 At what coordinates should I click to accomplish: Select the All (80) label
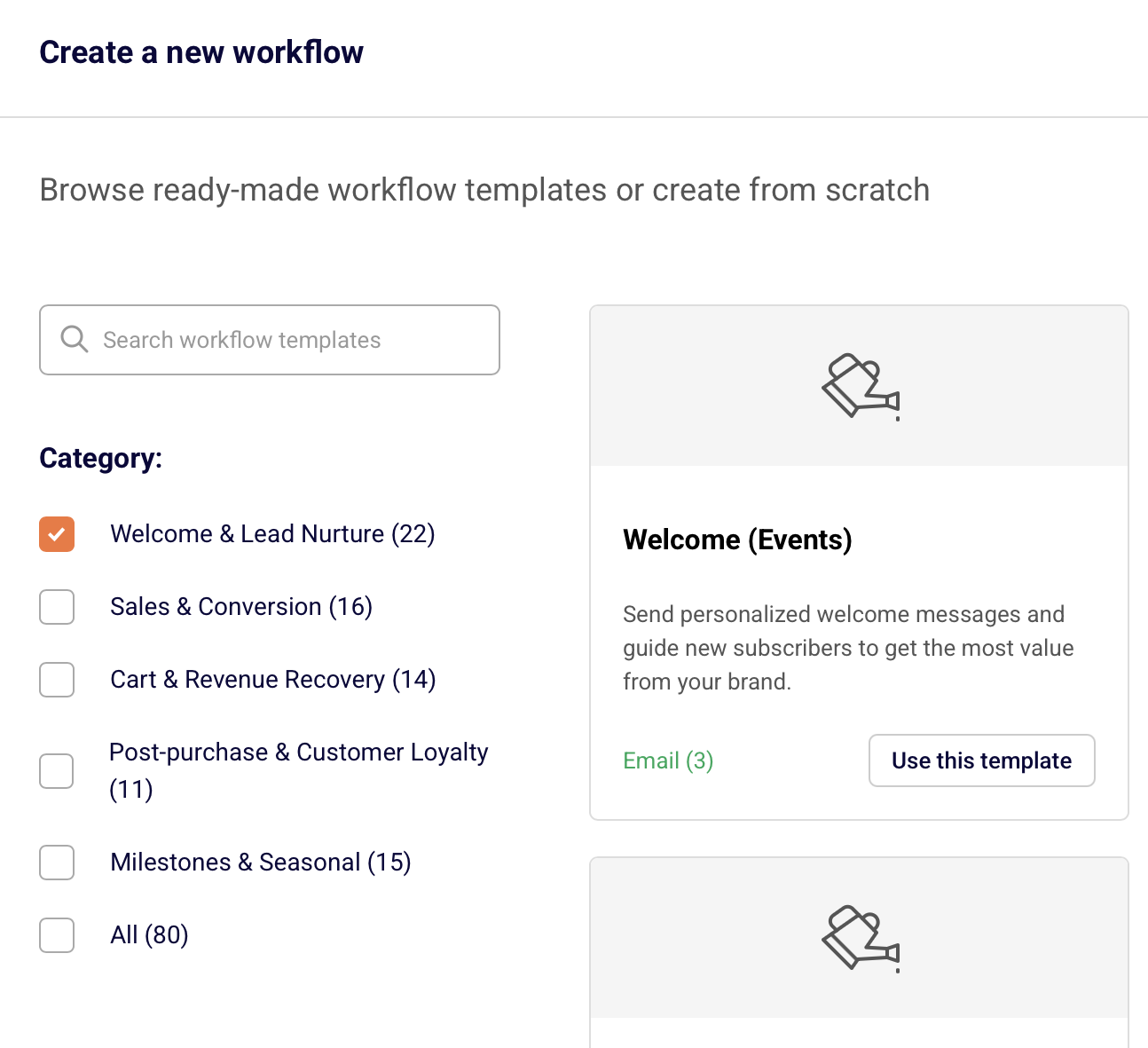[x=149, y=935]
